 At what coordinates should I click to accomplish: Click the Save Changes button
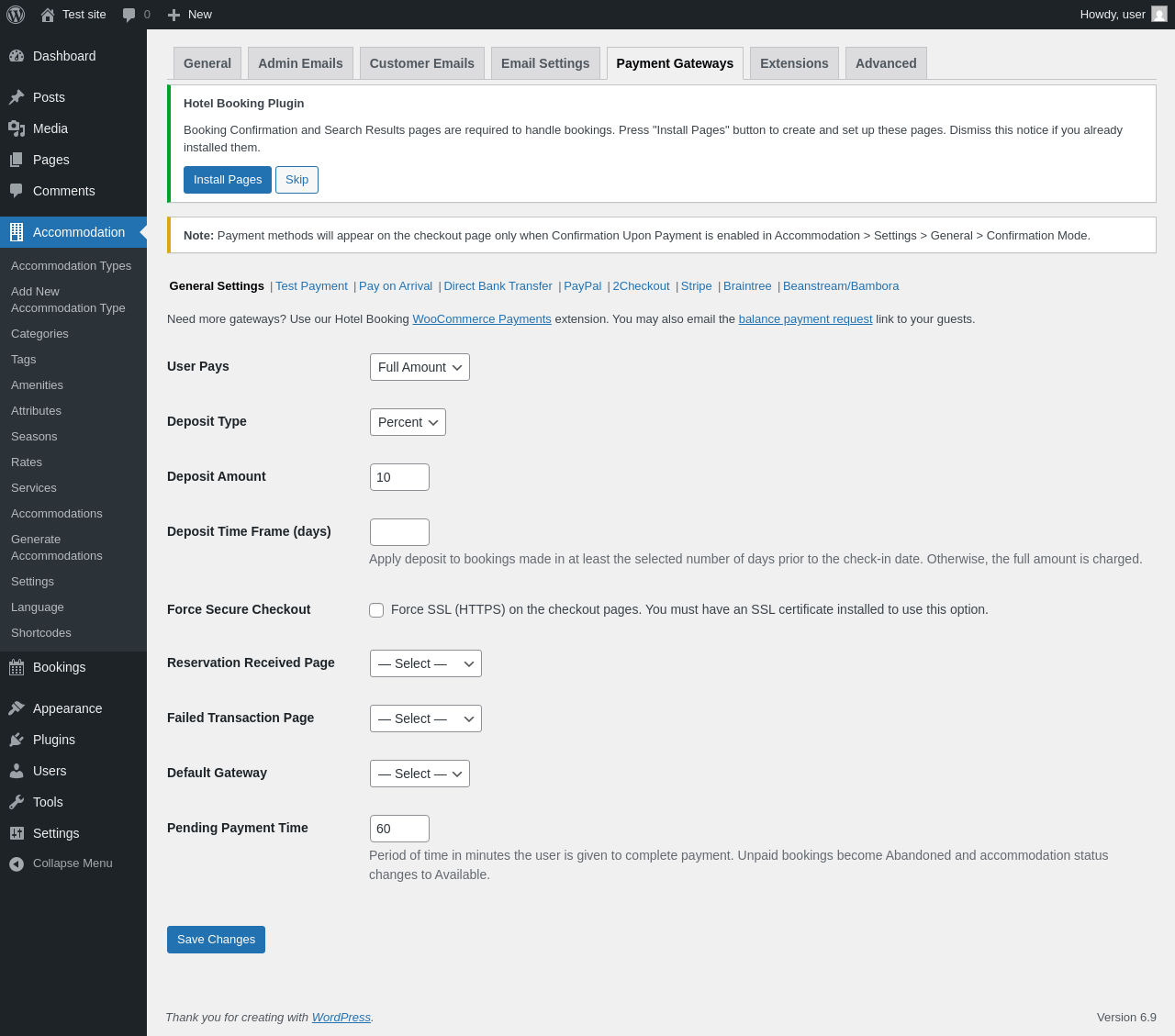coord(216,940)
